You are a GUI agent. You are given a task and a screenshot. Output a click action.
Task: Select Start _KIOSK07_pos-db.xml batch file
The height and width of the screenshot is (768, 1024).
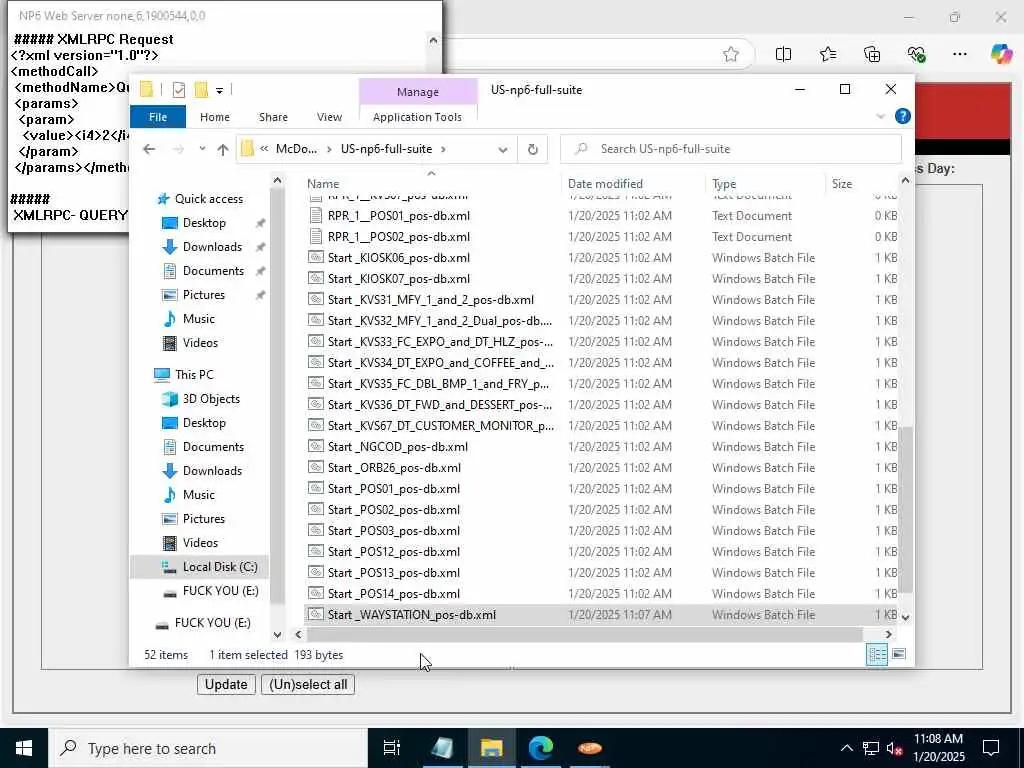398,279
